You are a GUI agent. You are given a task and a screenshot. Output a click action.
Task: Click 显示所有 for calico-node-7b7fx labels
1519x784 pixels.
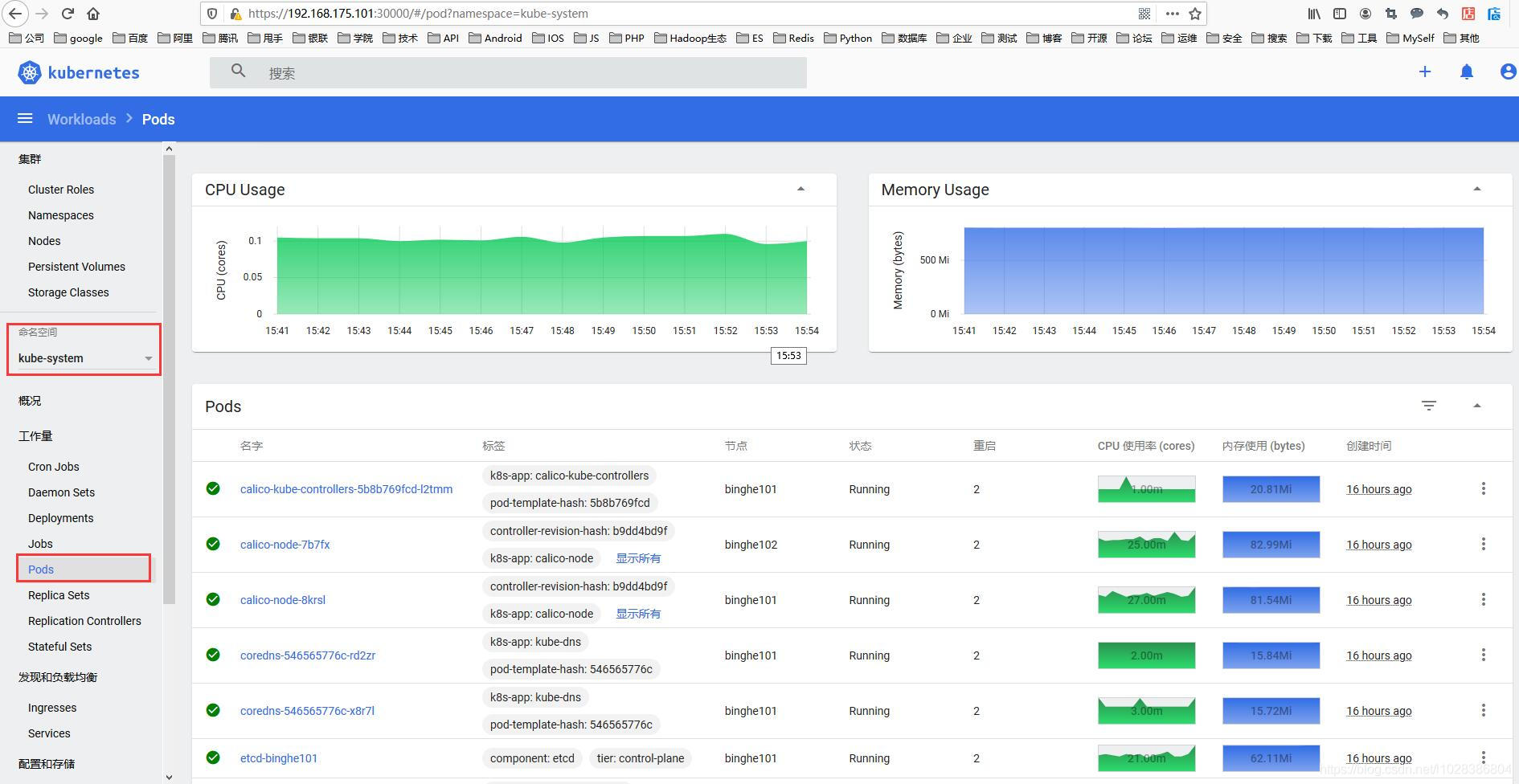tap(638, 558)
